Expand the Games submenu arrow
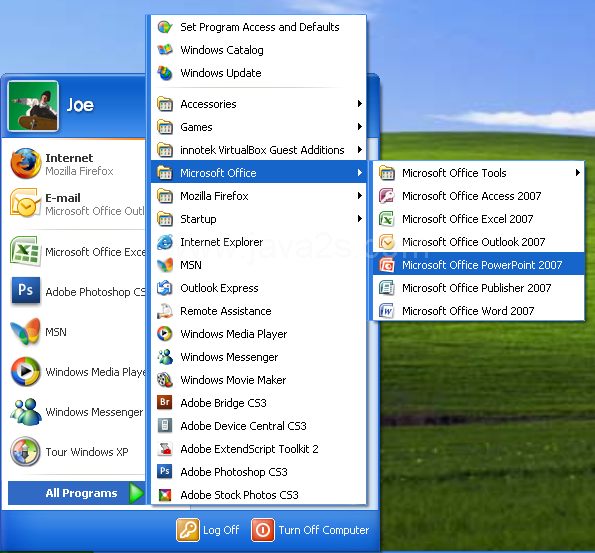 359,126
